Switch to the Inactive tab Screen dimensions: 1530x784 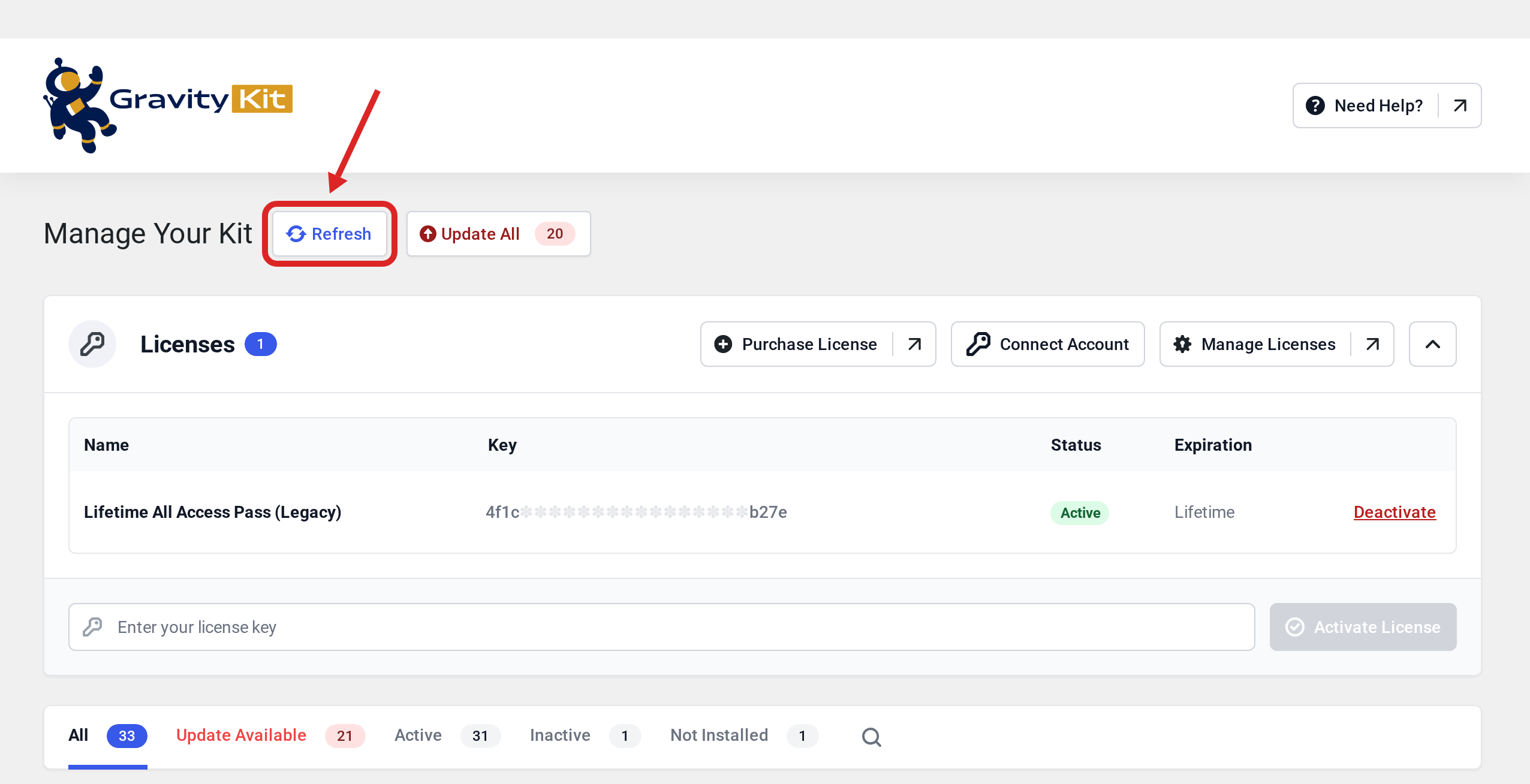coord(585,735)
